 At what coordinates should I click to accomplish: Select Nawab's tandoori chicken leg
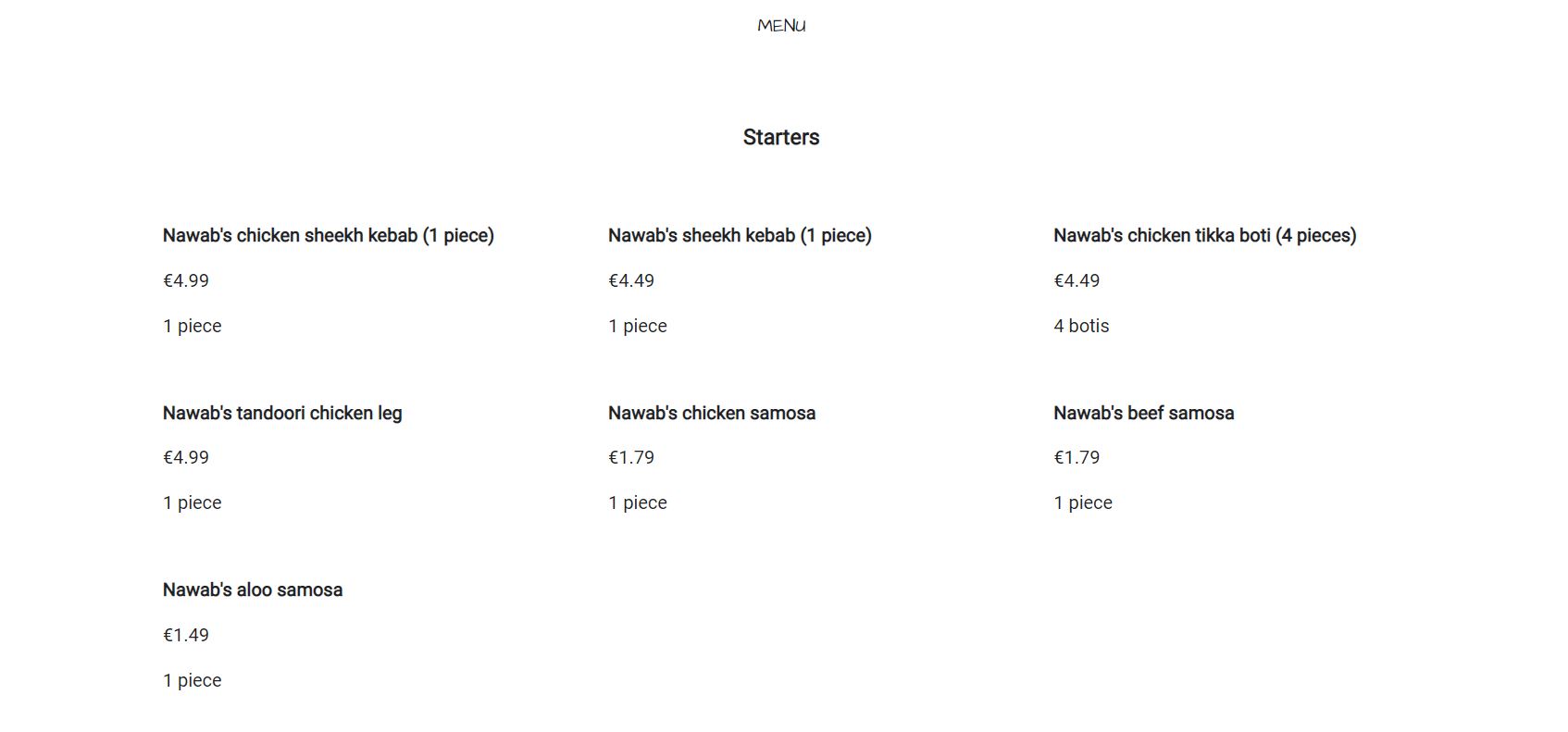coord(282,413)
